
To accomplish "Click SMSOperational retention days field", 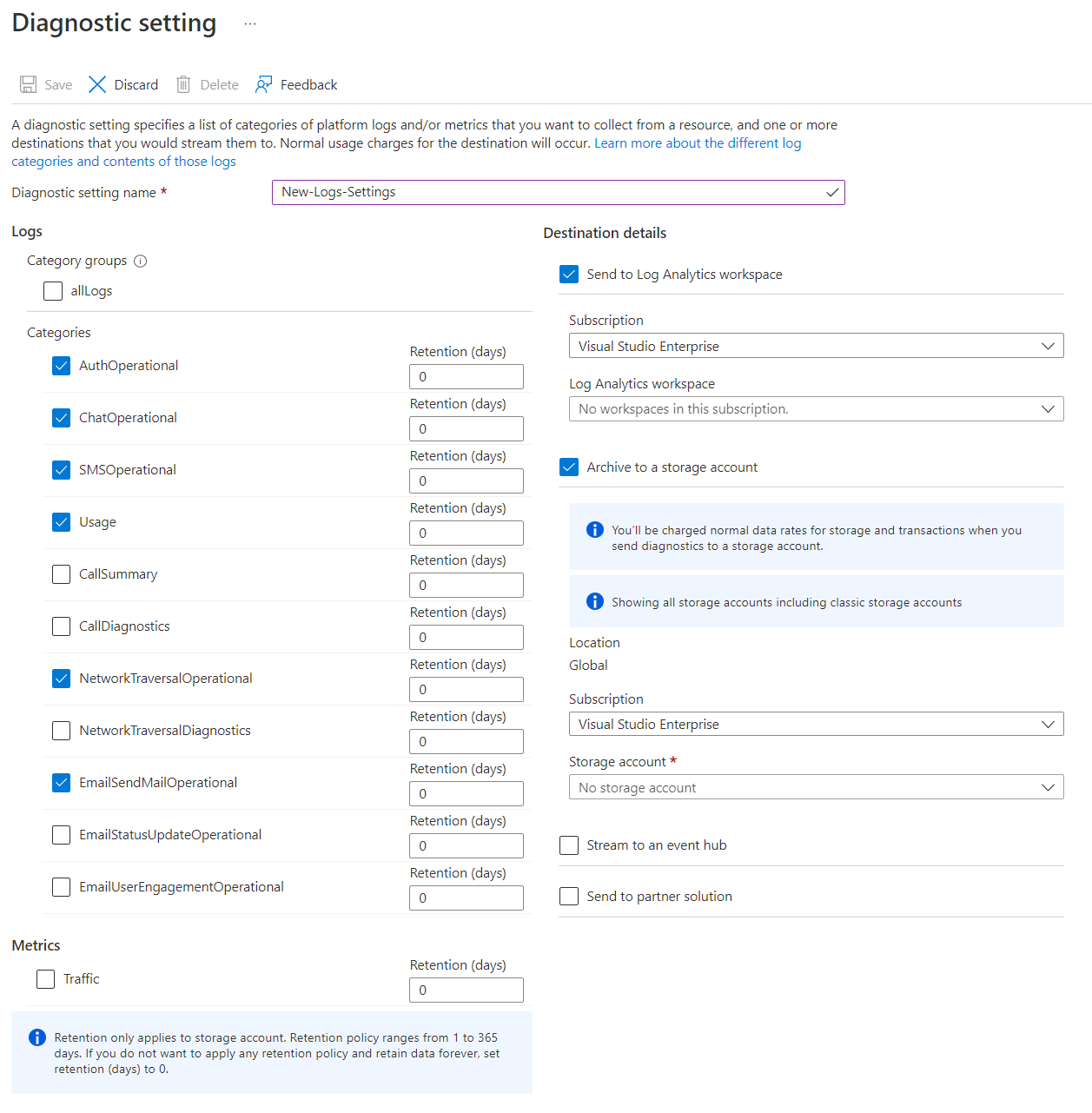I will (467, 481).
